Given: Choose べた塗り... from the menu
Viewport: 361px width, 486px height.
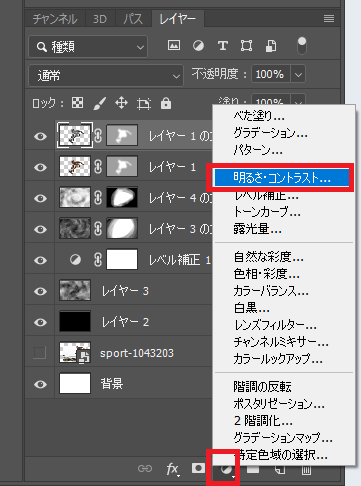Looking at the screenshot, I should pyautogui.click(x=259, y=116).
